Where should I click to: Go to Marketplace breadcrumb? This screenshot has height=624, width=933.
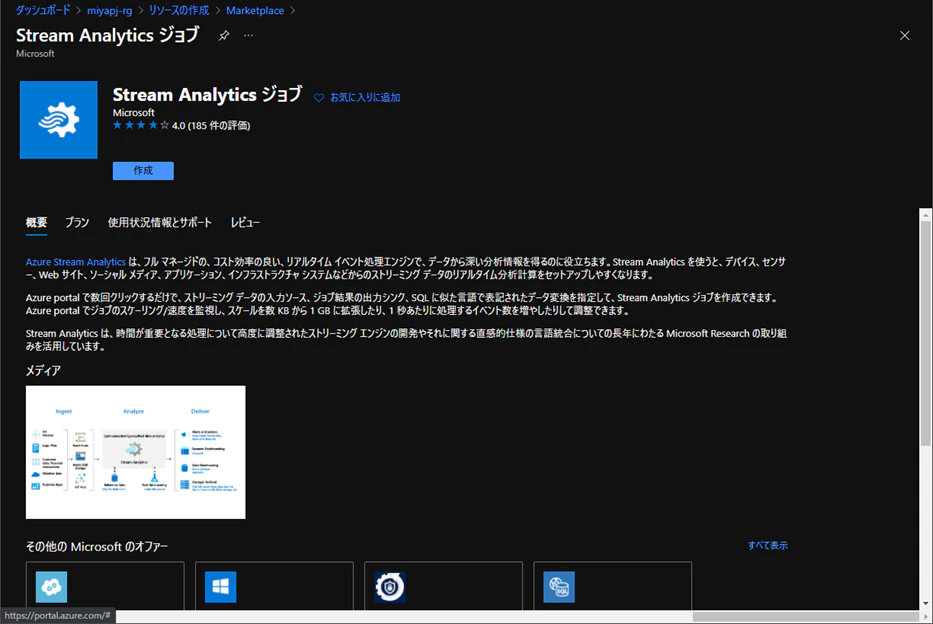255,10
